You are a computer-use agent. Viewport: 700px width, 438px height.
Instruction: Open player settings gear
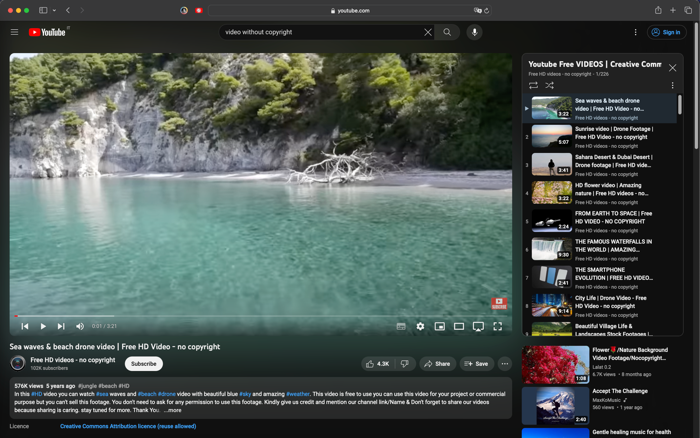[420, 326]
